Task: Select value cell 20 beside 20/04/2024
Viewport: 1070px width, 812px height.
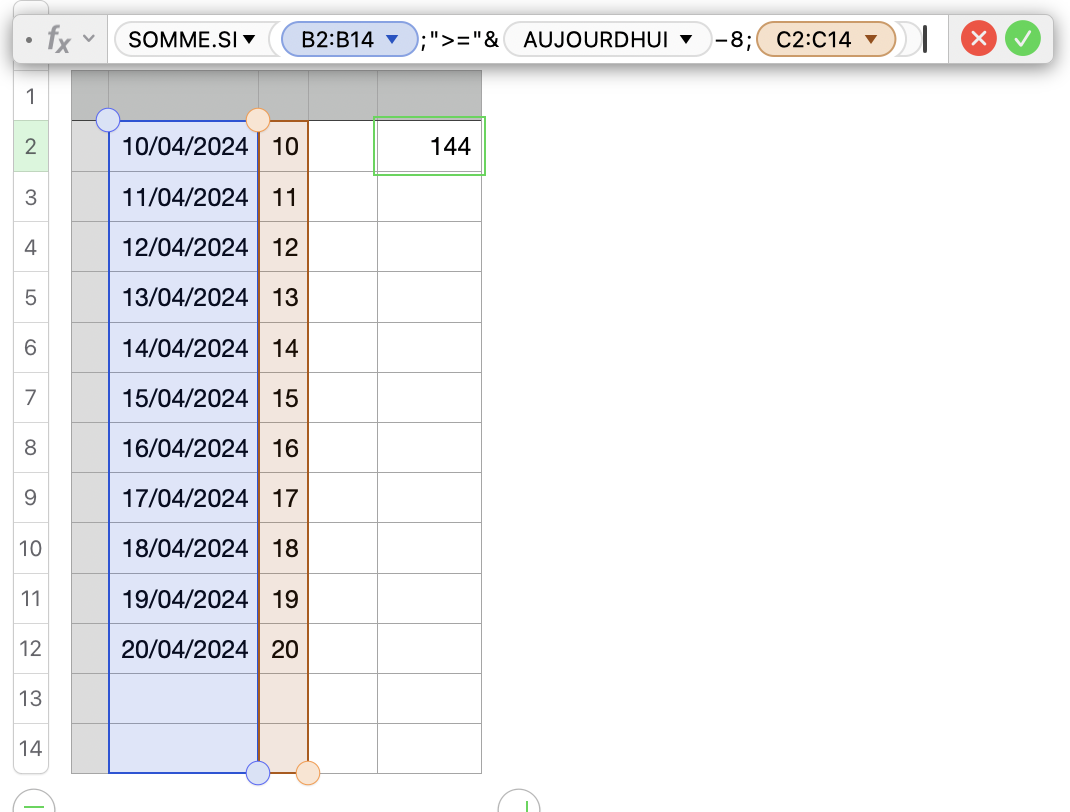Action: tap(284, 648)
